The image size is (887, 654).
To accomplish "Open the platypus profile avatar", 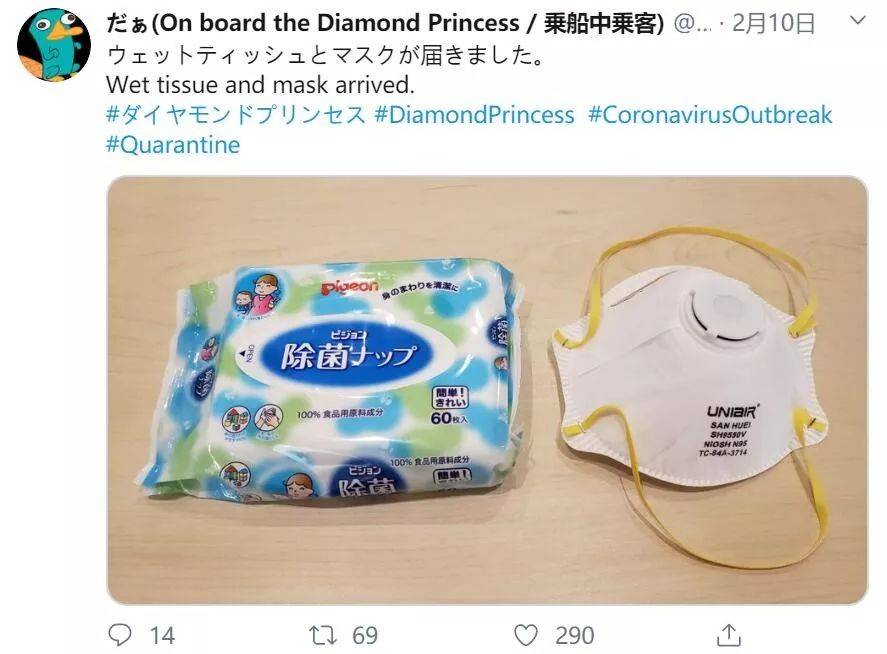I will click(x=54, y=45).
